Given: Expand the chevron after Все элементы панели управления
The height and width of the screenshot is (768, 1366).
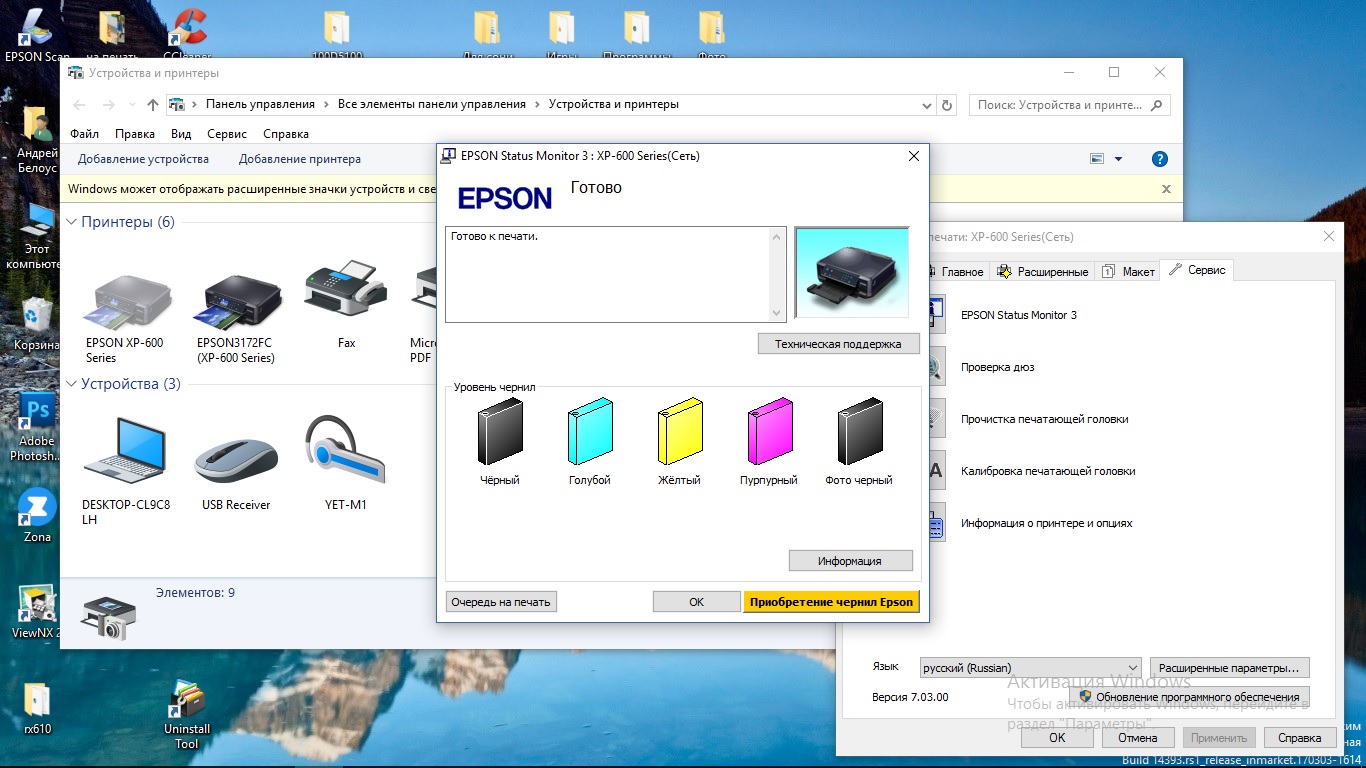Looking at the screenshot, I should coord(537,104).
